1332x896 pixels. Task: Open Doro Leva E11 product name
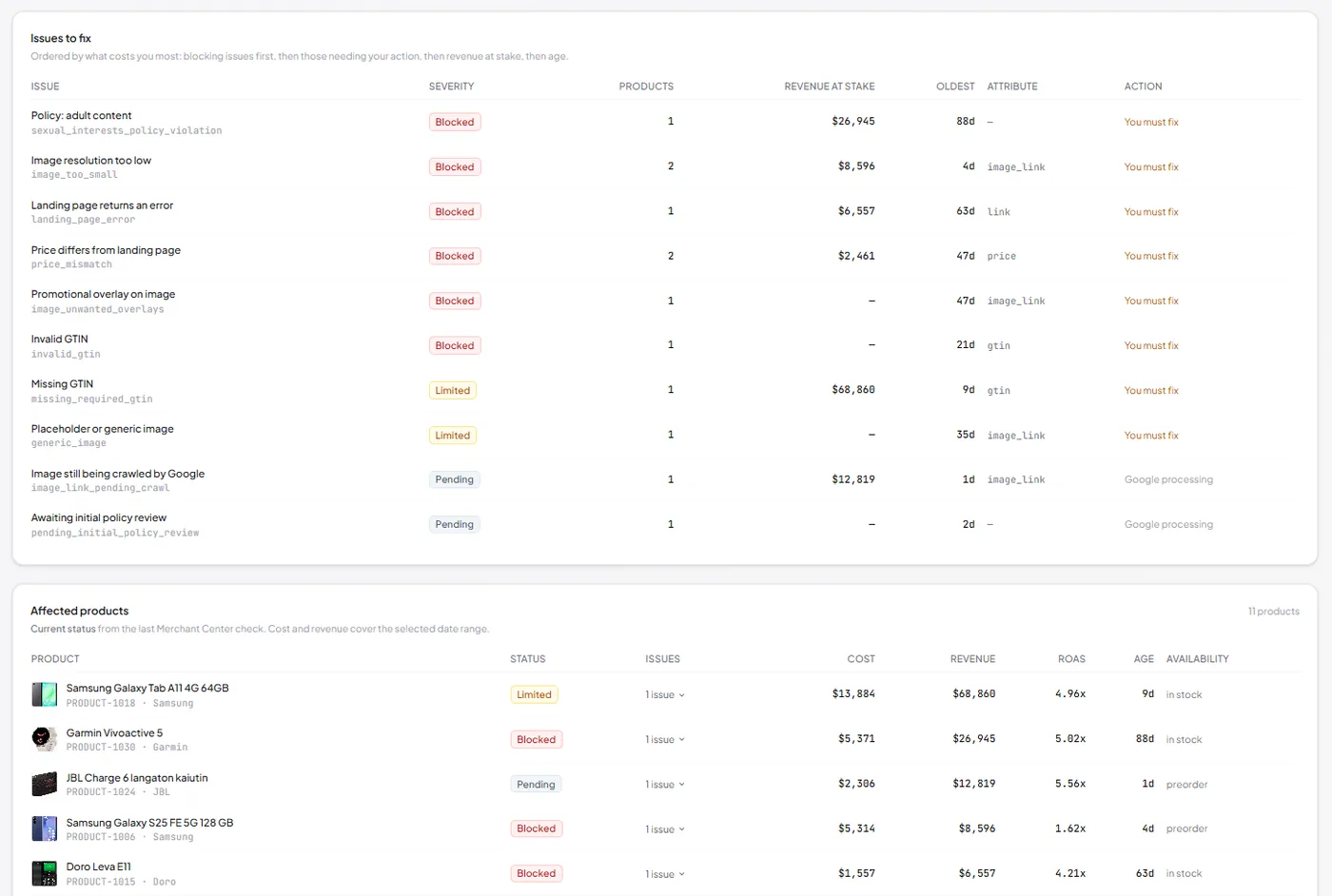(x=99, y=867)
